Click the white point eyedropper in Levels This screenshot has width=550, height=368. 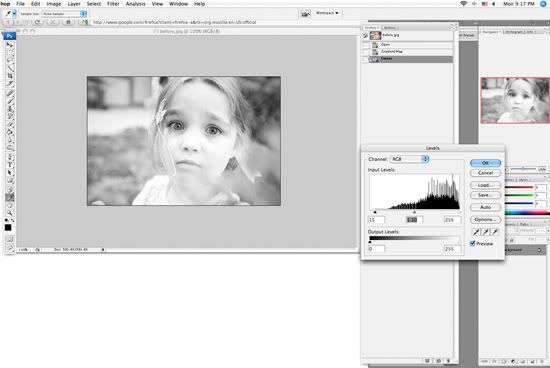pos(495,232)
